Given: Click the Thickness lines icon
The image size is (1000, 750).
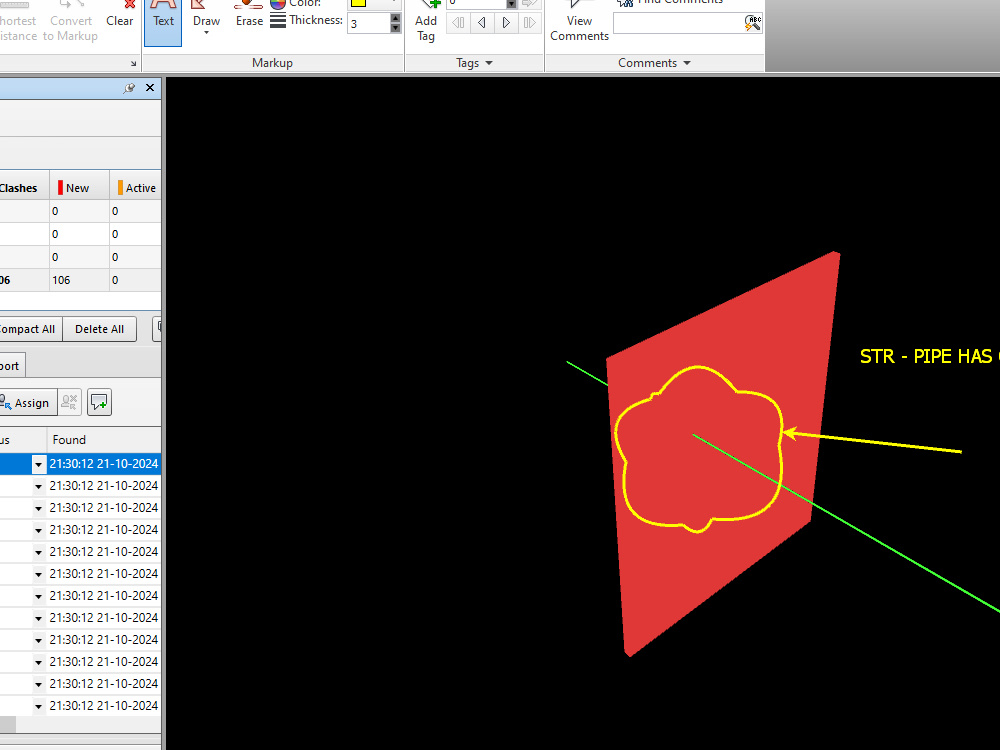Looking at the screenshot, I should pos(277,20).
